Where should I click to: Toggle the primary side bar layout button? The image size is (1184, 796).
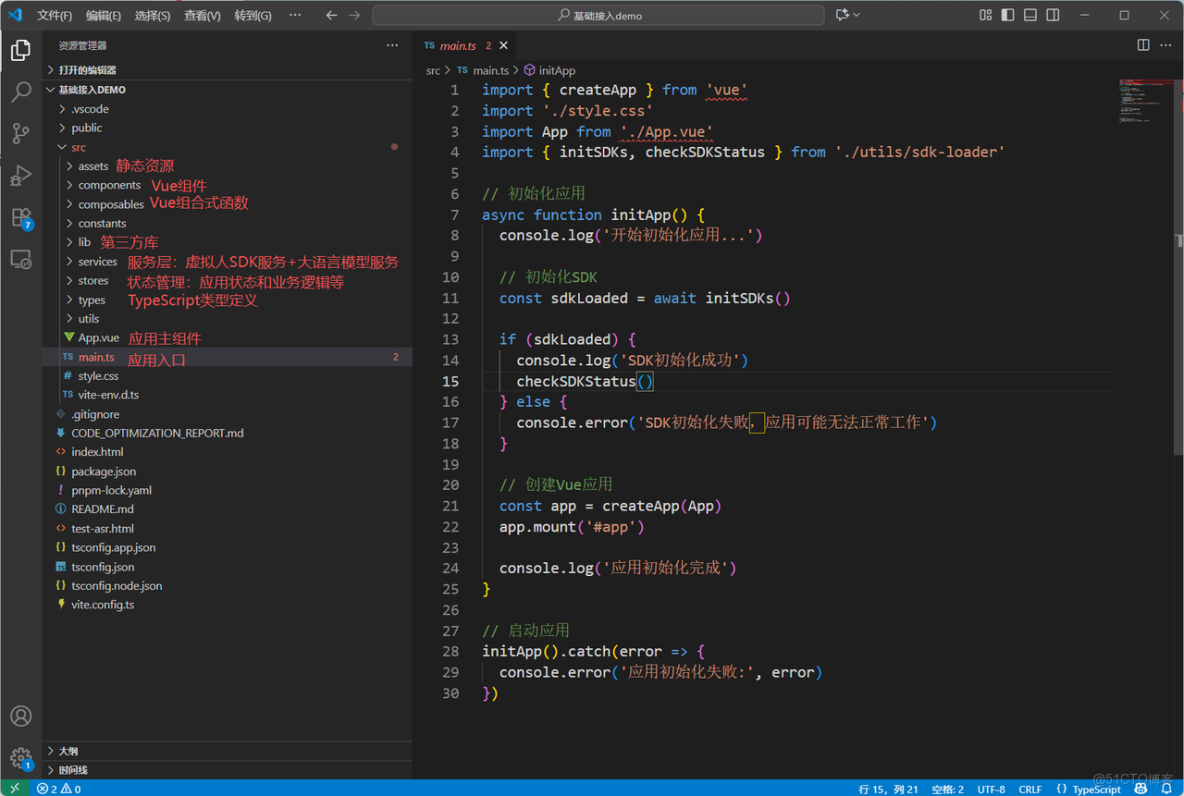click(x=1007, y=15)
